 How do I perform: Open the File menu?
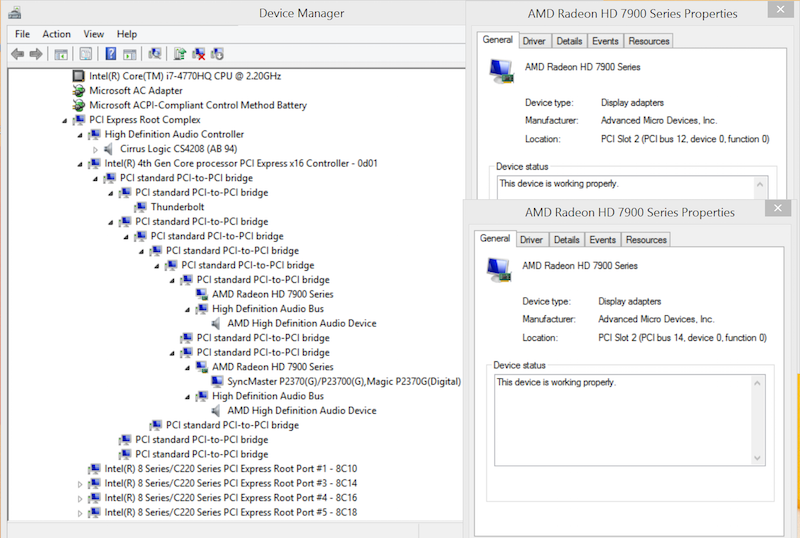pos(22,34)
